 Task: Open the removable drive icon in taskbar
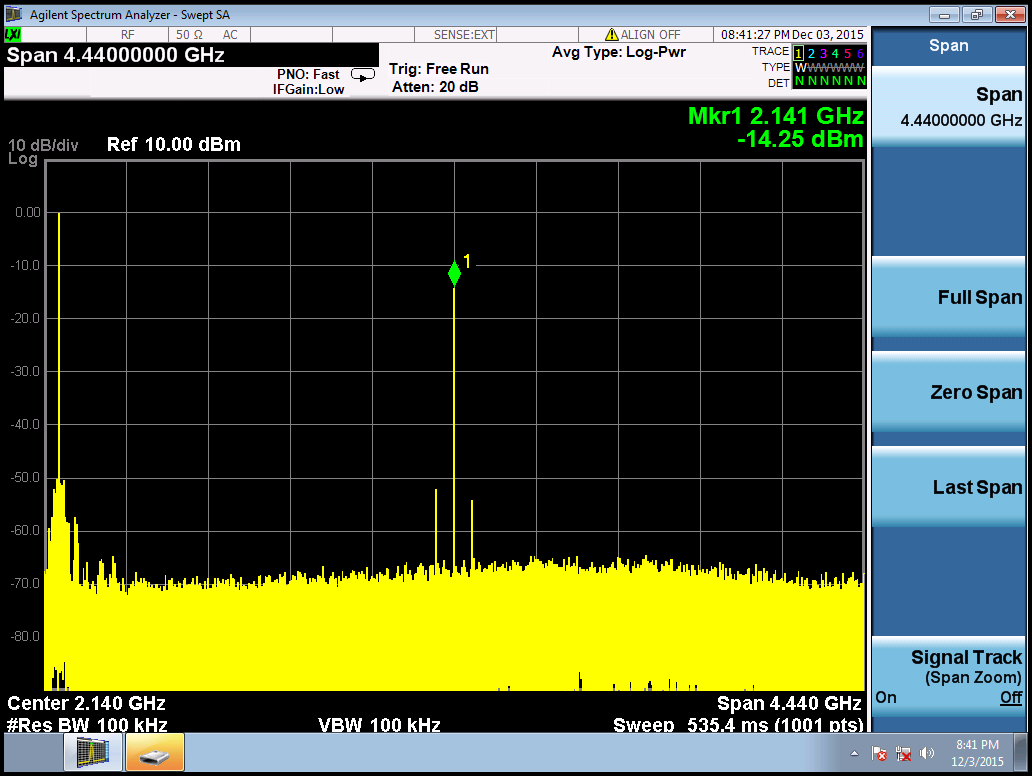(x=155, y=753)
